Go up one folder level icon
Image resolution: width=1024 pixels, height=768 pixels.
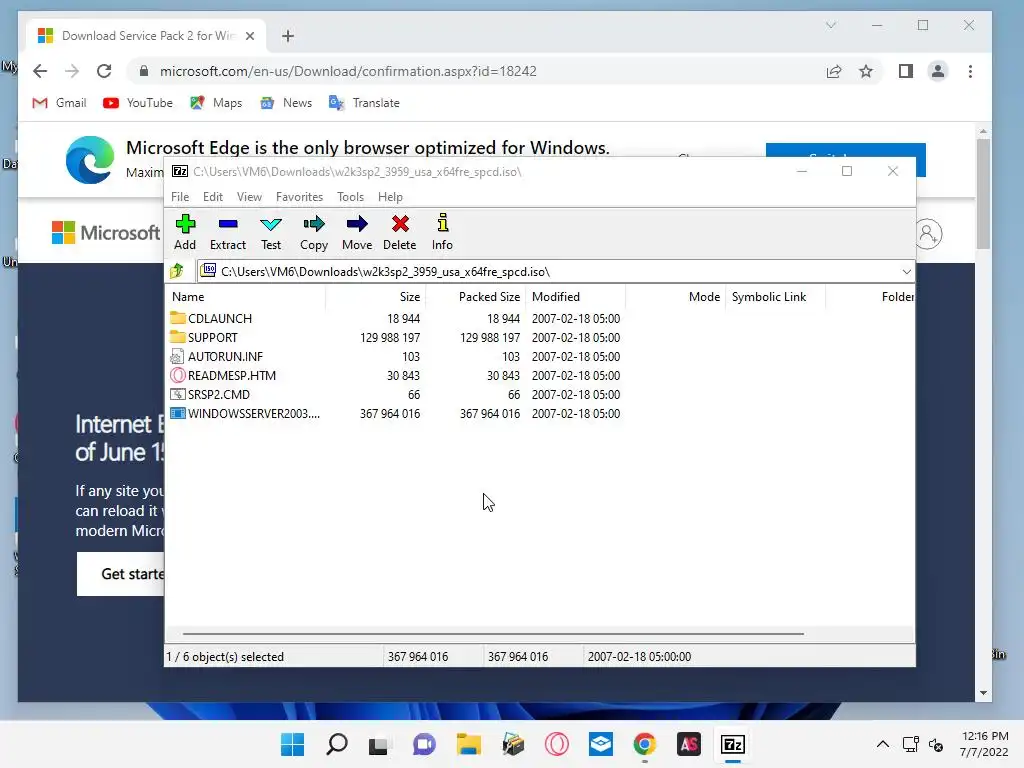tap(177, 271)
